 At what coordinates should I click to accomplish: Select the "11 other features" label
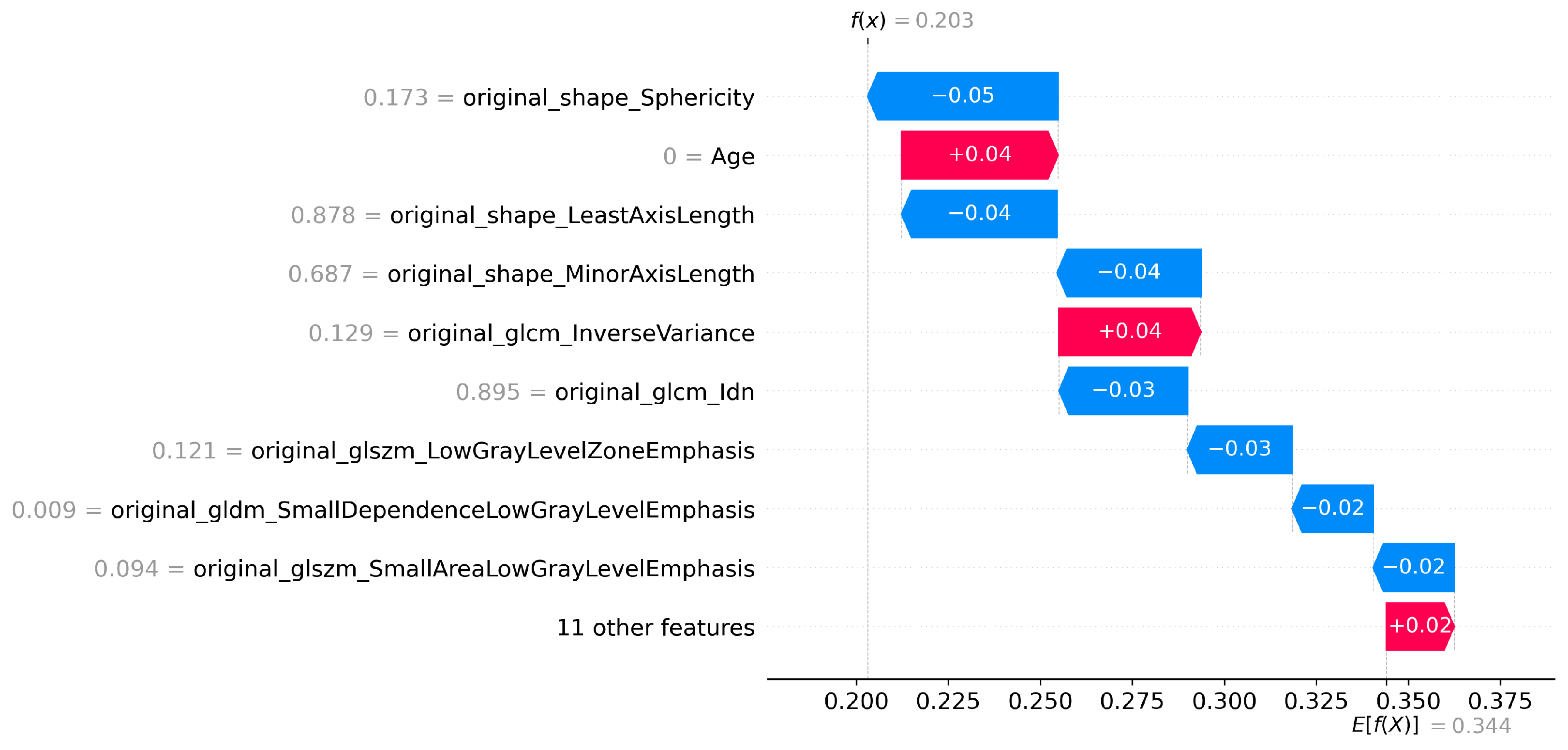[x=656, y=628]
